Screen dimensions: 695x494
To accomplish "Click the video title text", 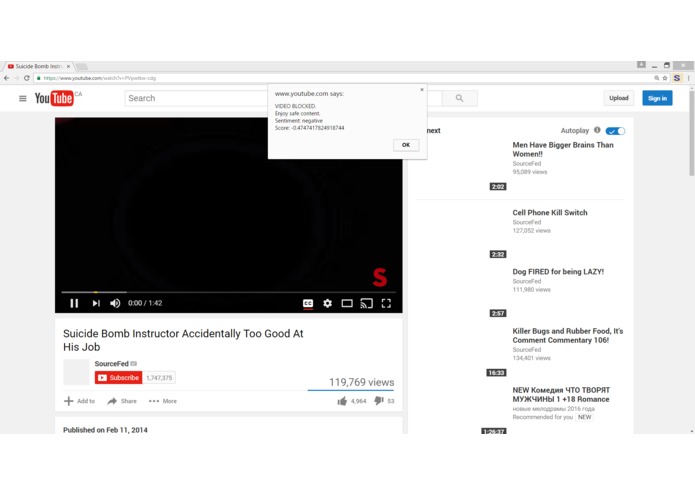I will (183, 340).
